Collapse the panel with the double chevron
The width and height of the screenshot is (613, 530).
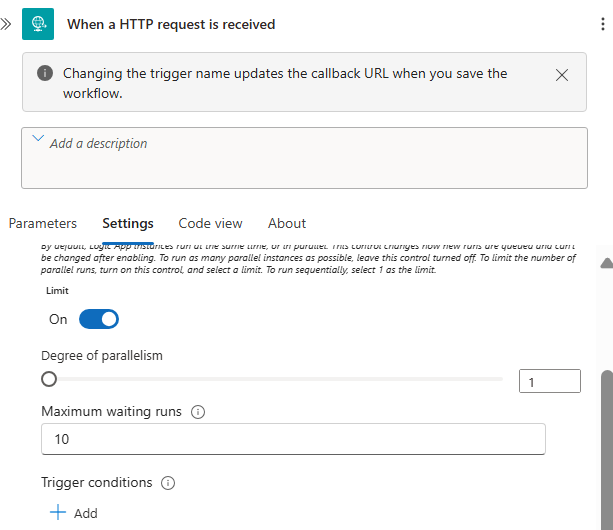(x=6, y=23)
